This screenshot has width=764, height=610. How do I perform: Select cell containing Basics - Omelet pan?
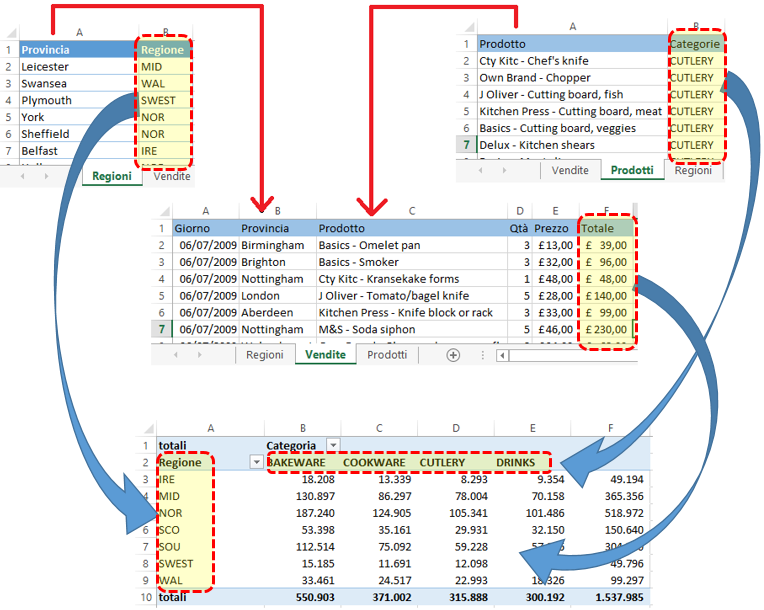[x=370, y=245]
